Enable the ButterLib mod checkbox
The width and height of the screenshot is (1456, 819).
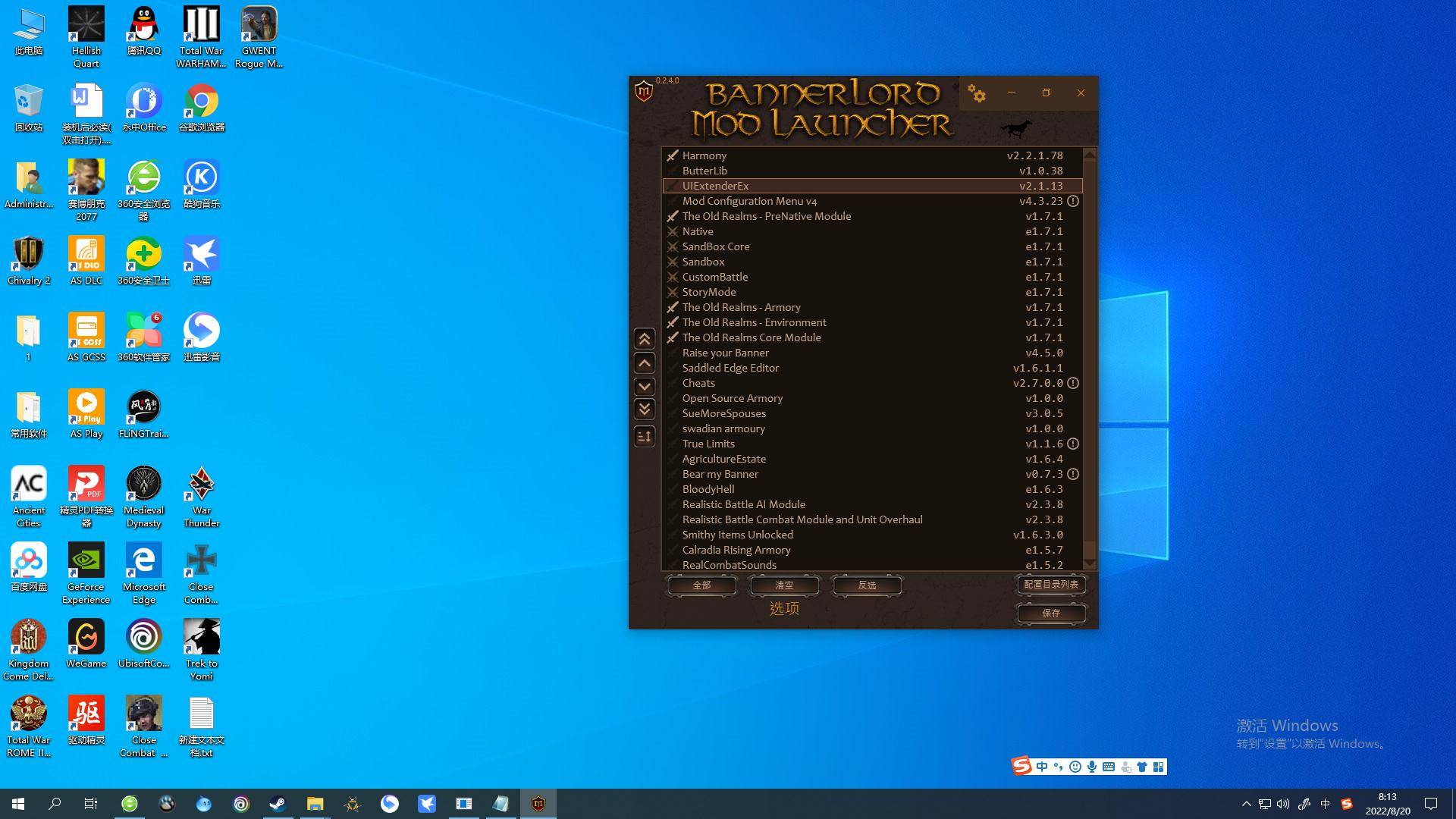coord(673,171)
